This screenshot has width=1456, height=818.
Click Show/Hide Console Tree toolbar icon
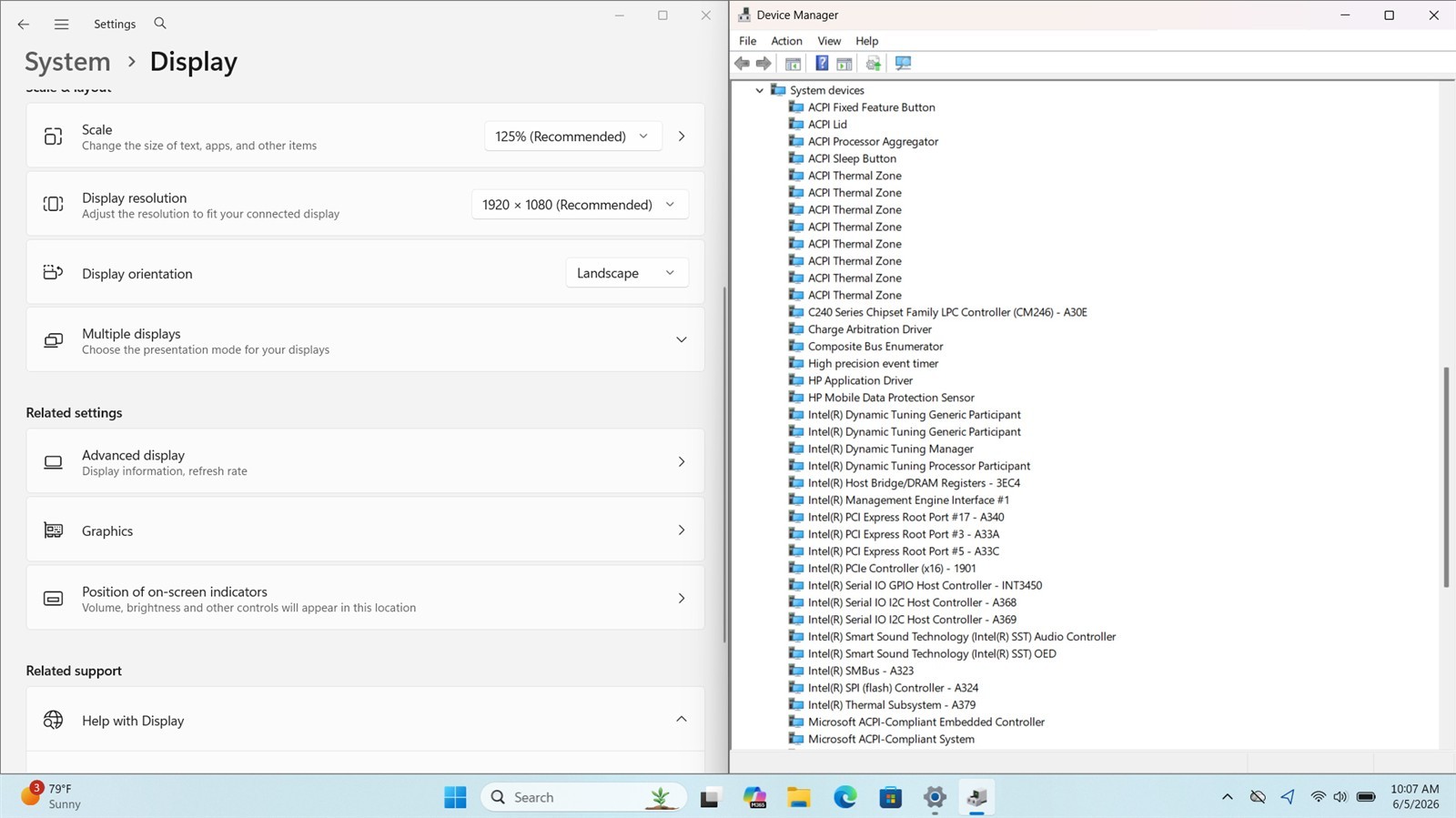tap(793, 63)
